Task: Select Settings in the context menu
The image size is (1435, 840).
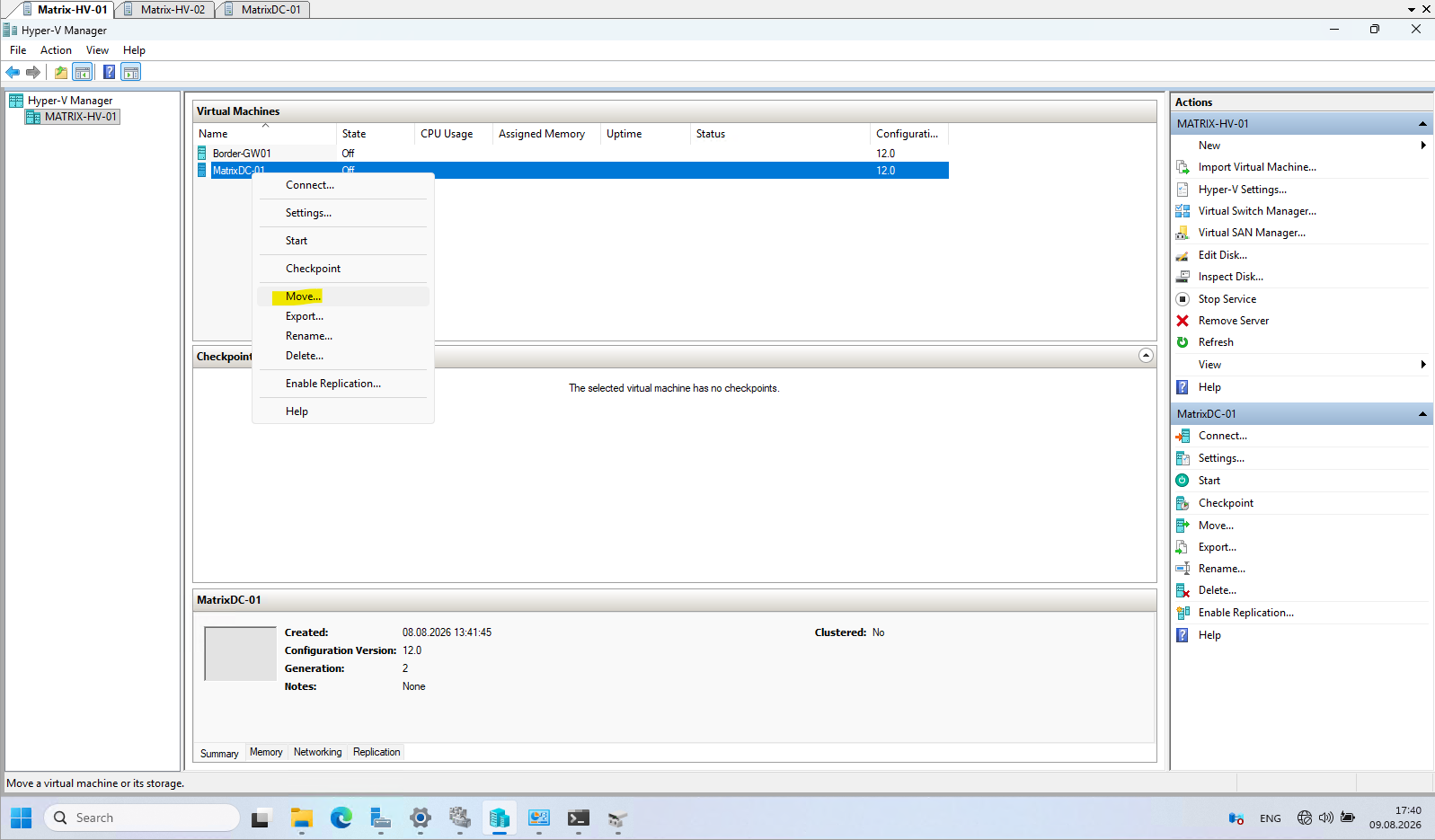Action: click(343, 213)
